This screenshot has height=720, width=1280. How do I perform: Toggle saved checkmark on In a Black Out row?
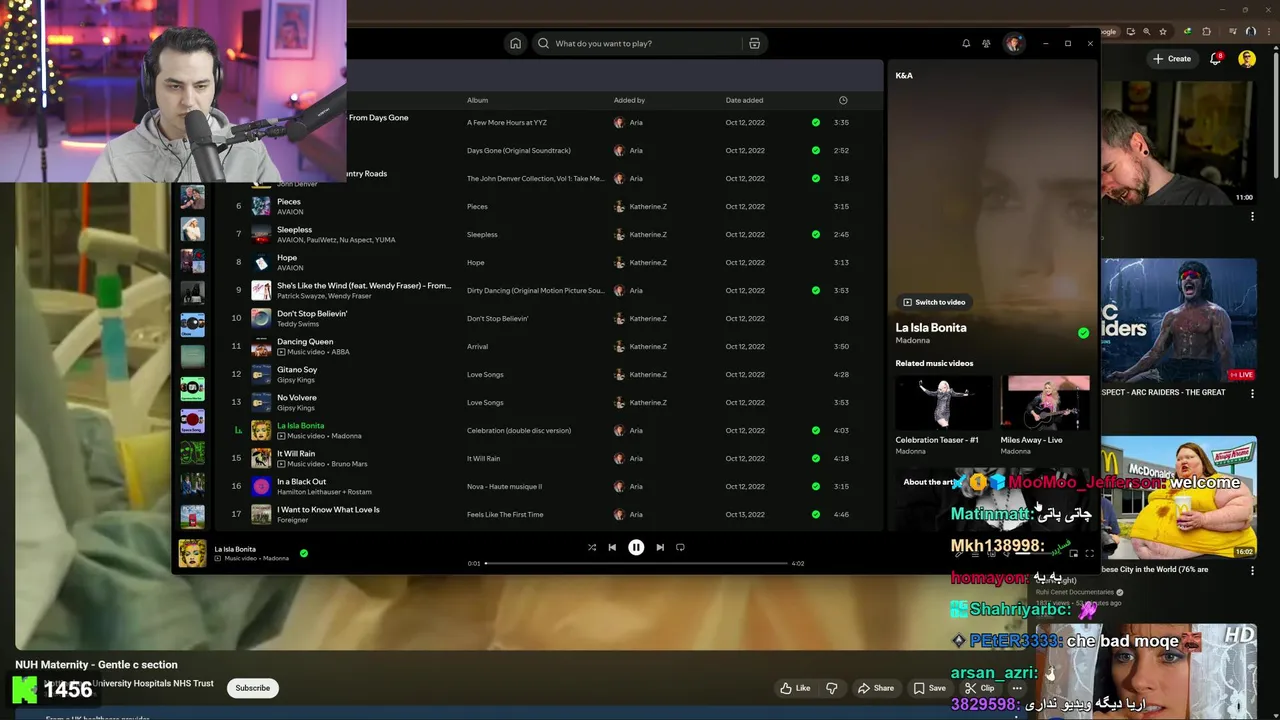pos(816,486)
